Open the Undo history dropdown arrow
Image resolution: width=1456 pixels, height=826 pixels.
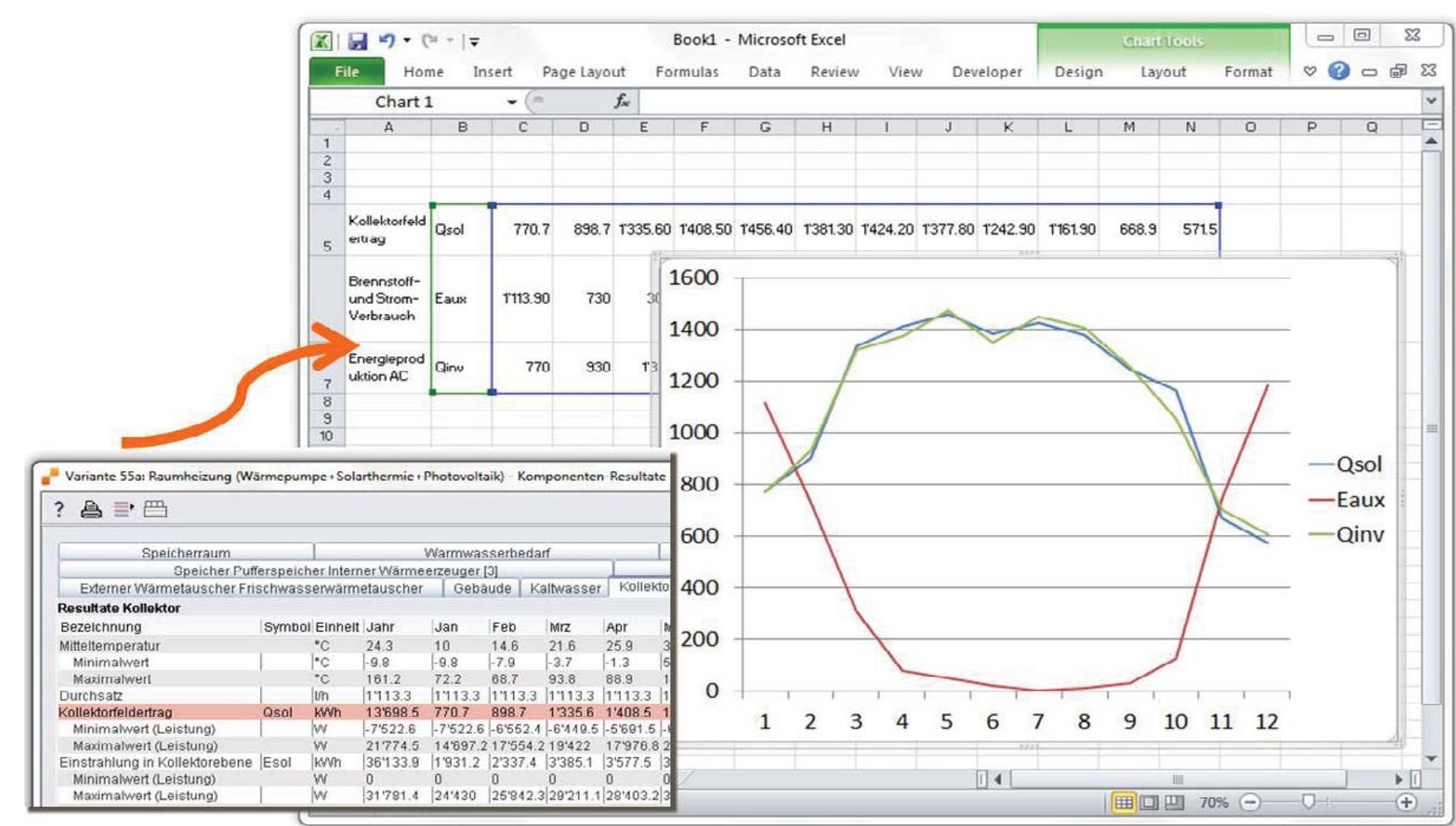[407, 40]
